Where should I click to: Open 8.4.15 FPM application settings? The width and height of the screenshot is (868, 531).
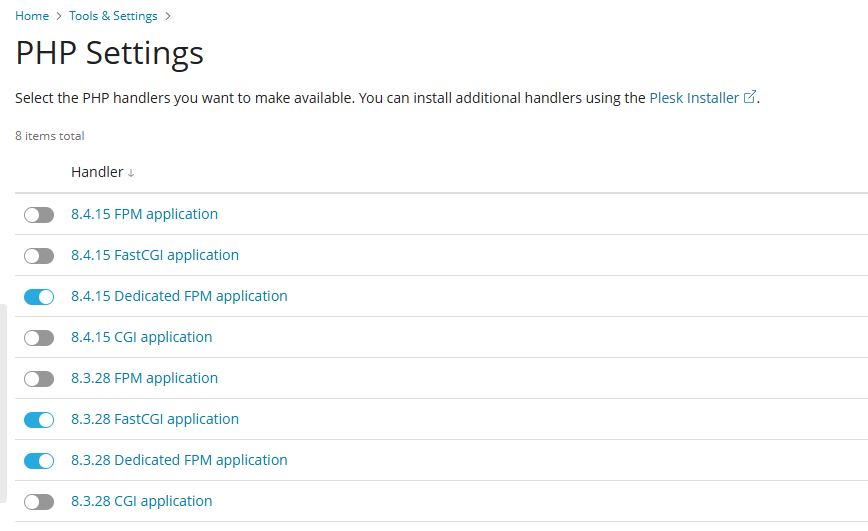click(144, 214)
